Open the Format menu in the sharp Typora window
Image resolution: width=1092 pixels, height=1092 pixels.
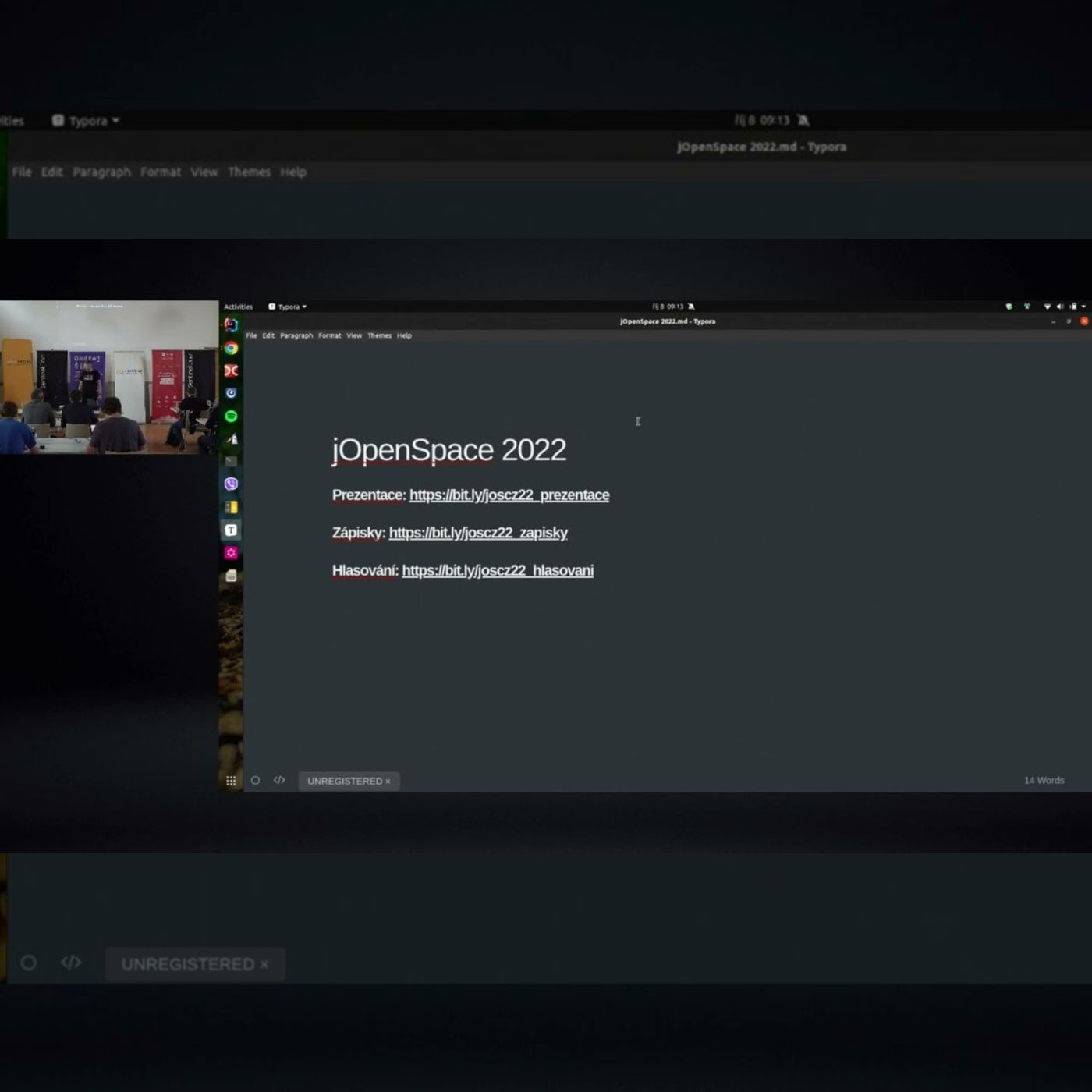tap(330, 335)
